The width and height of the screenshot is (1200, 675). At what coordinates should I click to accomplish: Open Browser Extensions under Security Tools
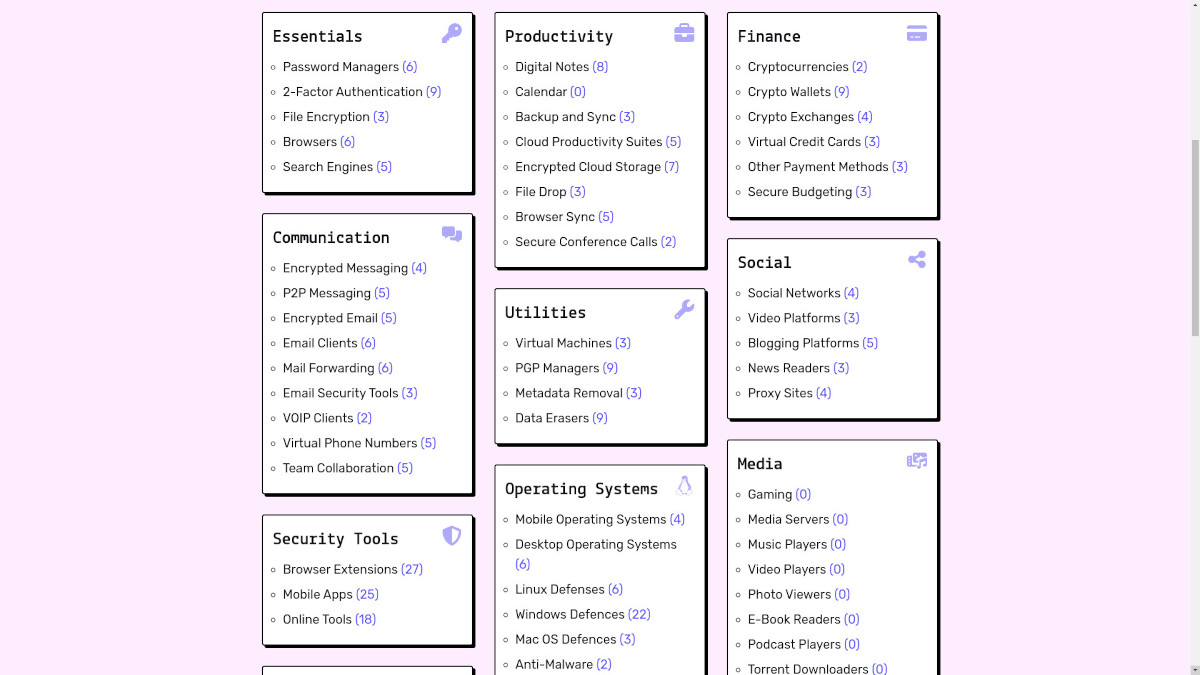(x=340, y=569)
